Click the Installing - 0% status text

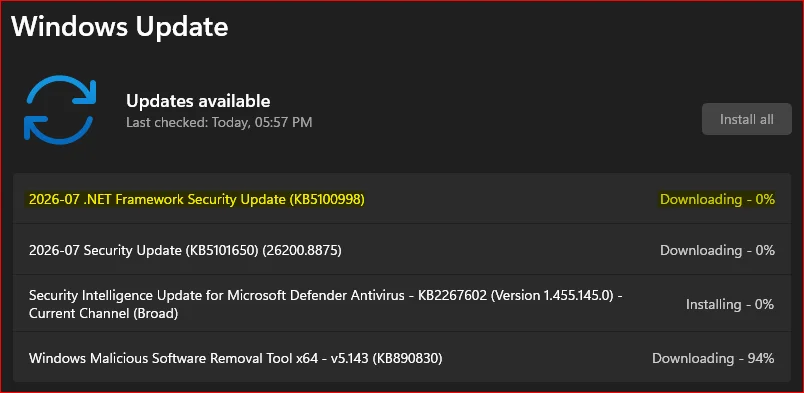tap(730, 304)
